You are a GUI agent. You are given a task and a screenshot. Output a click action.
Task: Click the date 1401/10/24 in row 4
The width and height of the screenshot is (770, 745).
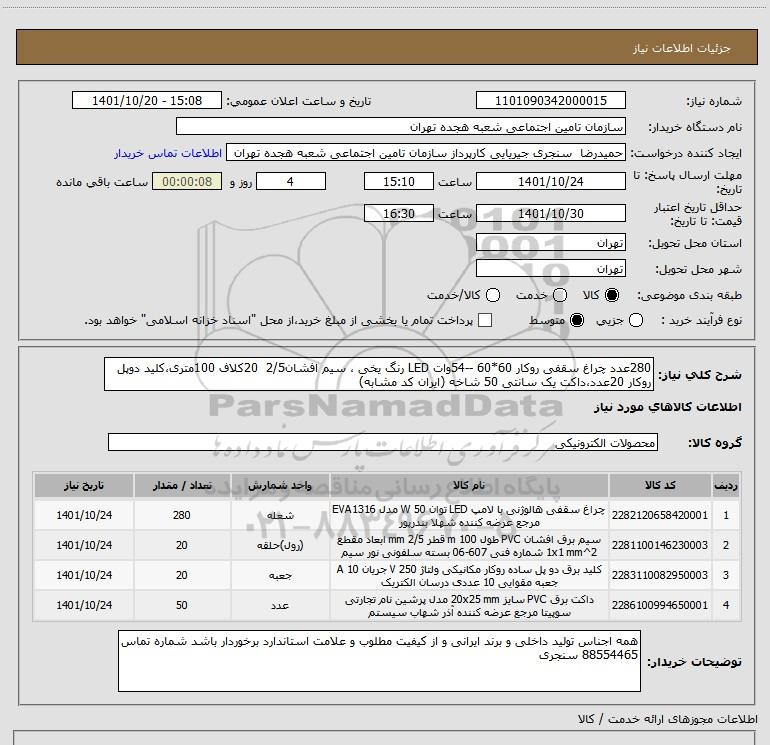[x=84, y=605]
